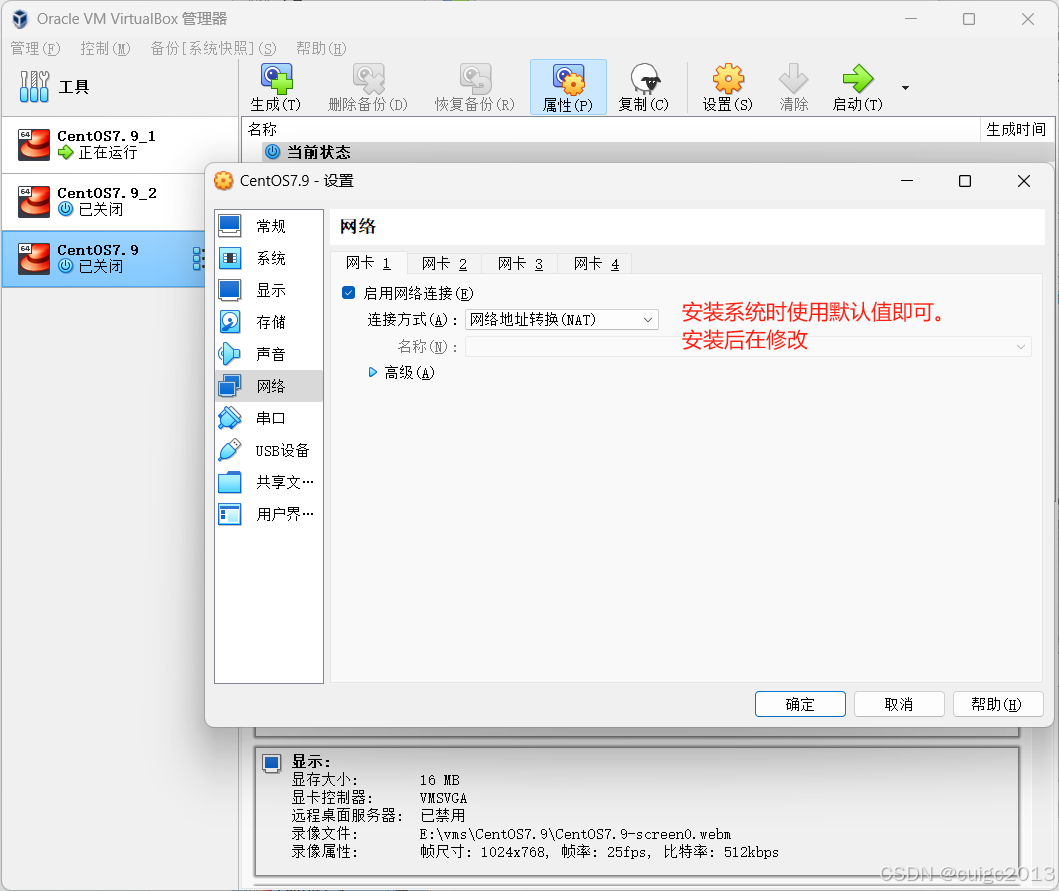This screenshot has height=891, width=1059.
Task: Switch to the 网卡 1 tab
Action: pyautogui.click(x=369, y=263)
